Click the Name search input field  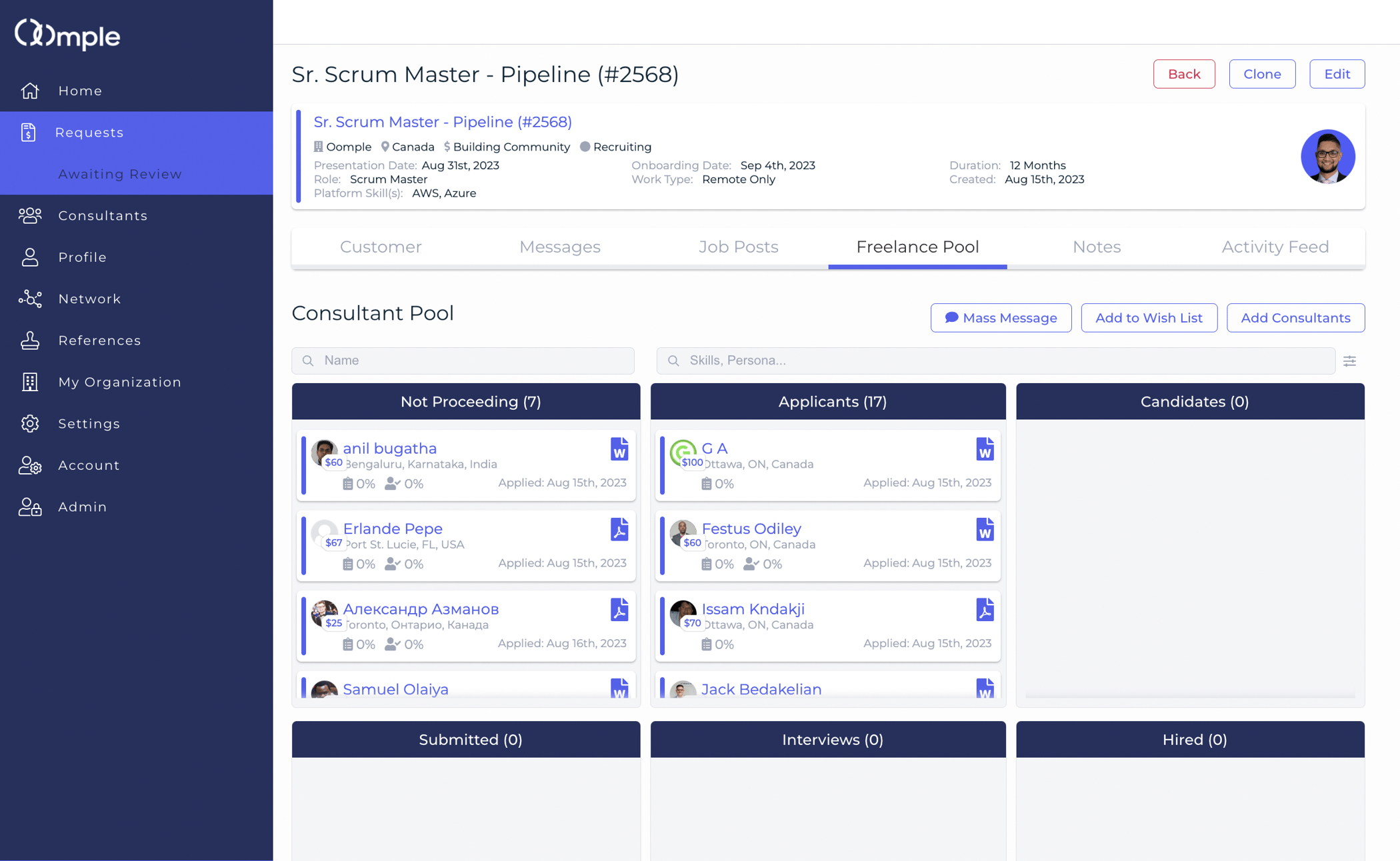[x=463, y=360]
